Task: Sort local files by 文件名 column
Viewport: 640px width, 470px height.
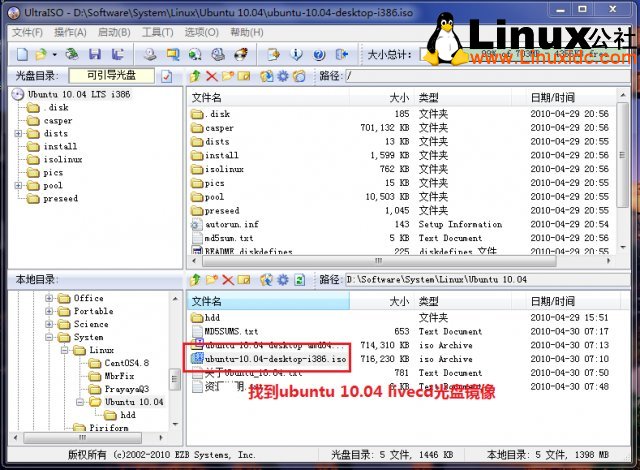Action: [269, 302]
